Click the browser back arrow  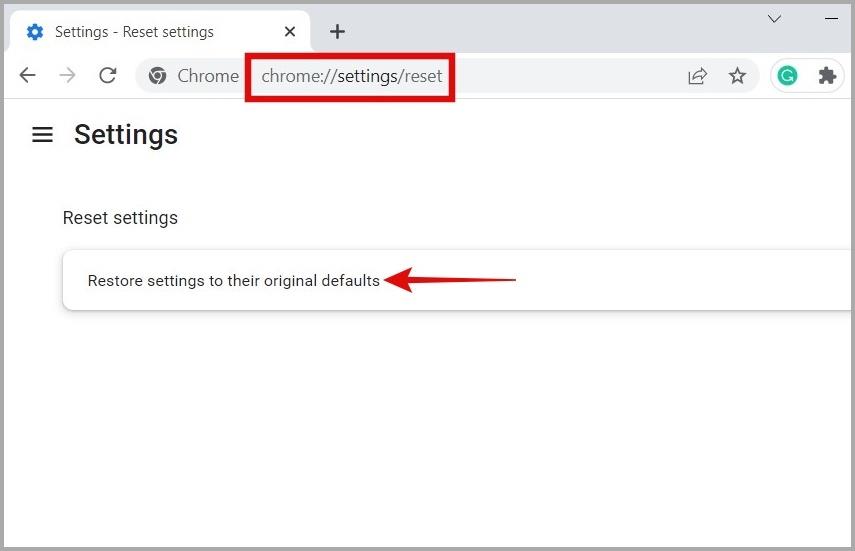pos(27,75)
